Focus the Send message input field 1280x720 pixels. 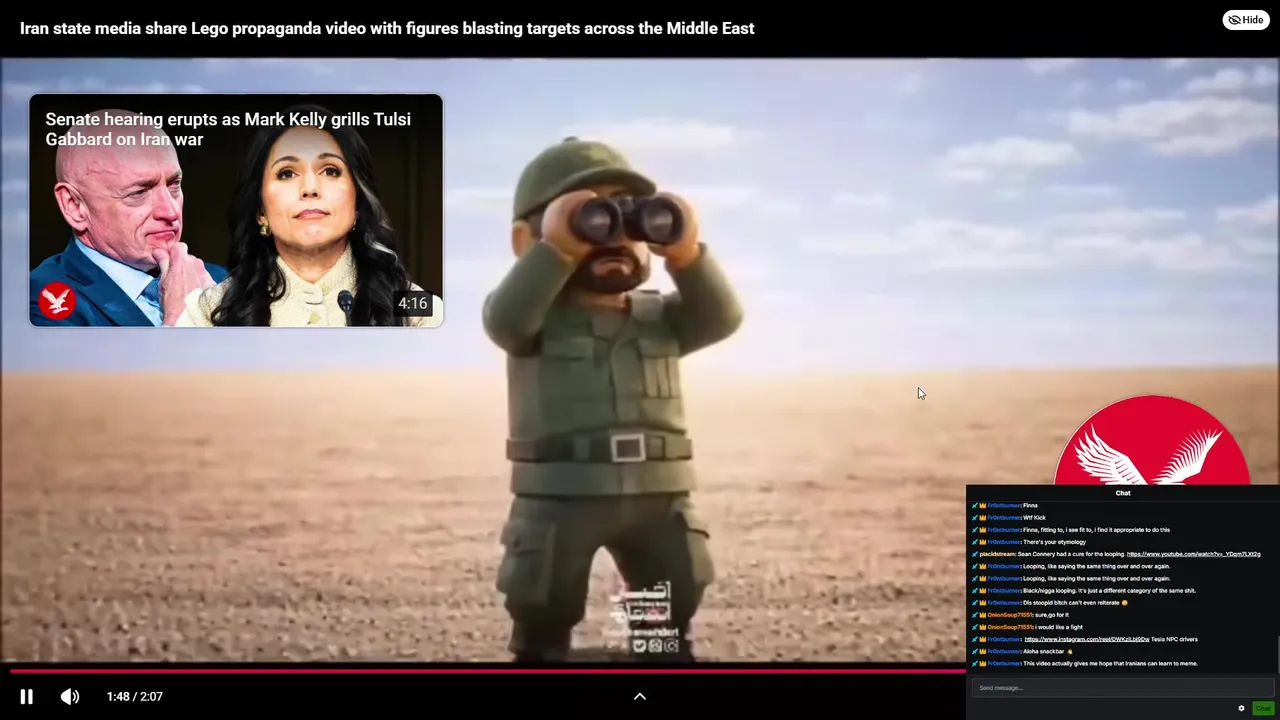tap(1122, 688)
